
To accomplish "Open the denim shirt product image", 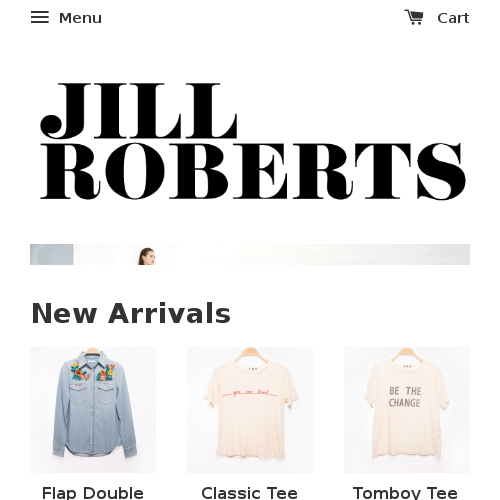I will click(93, 410).
